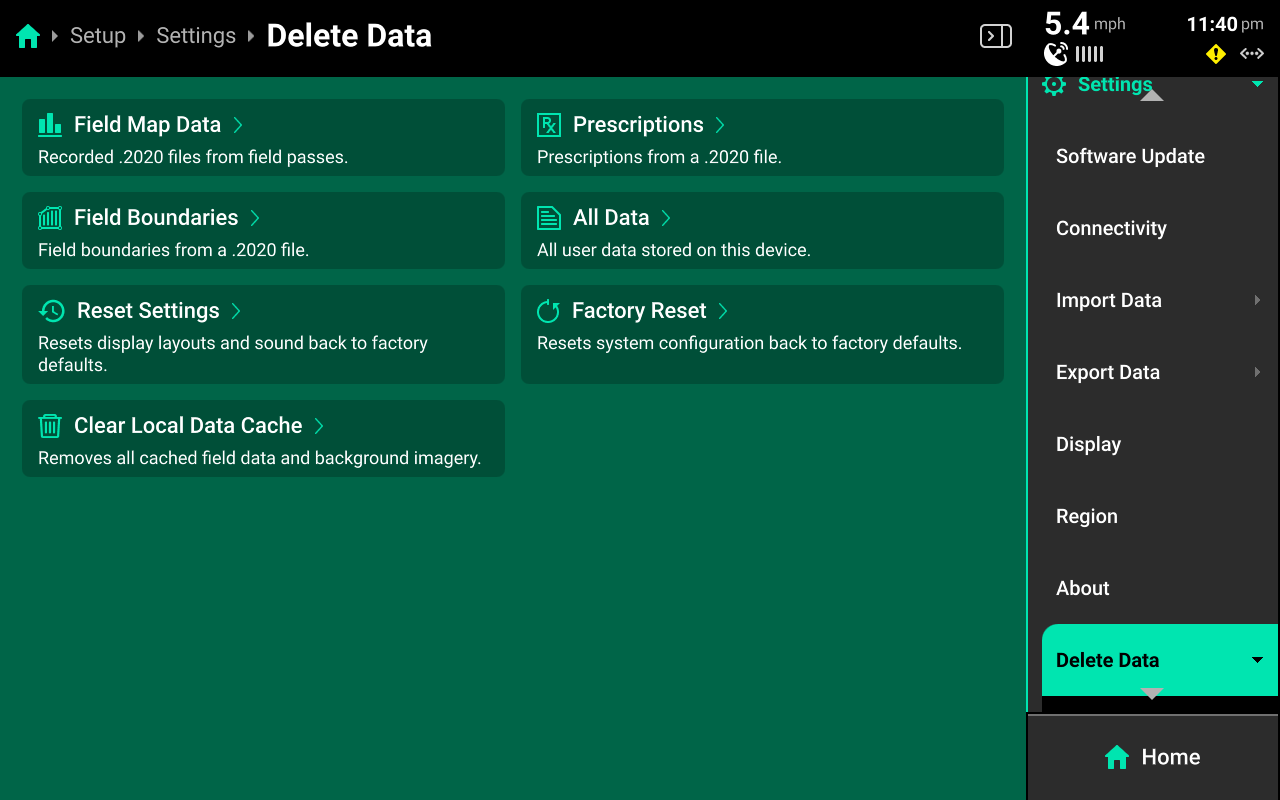Click chevron next to Reset Settings
Screen dimensions: 1280x800
click(236, 311)
